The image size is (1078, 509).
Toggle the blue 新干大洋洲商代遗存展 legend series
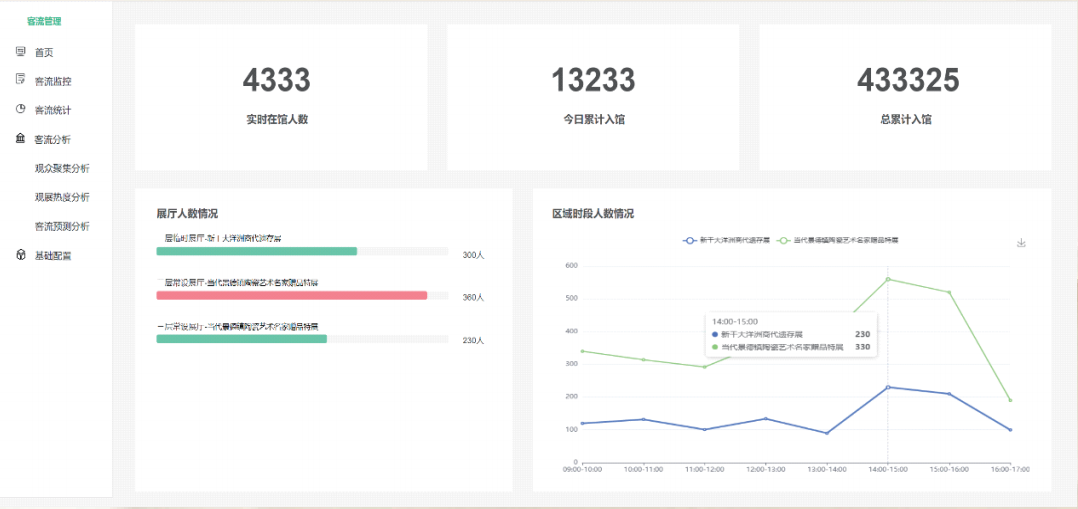(726, 241)
